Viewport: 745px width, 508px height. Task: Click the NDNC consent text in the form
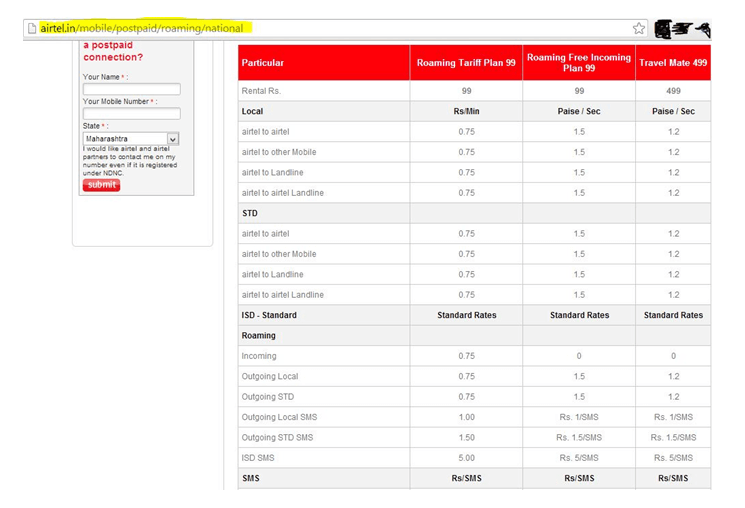[130, 161]
